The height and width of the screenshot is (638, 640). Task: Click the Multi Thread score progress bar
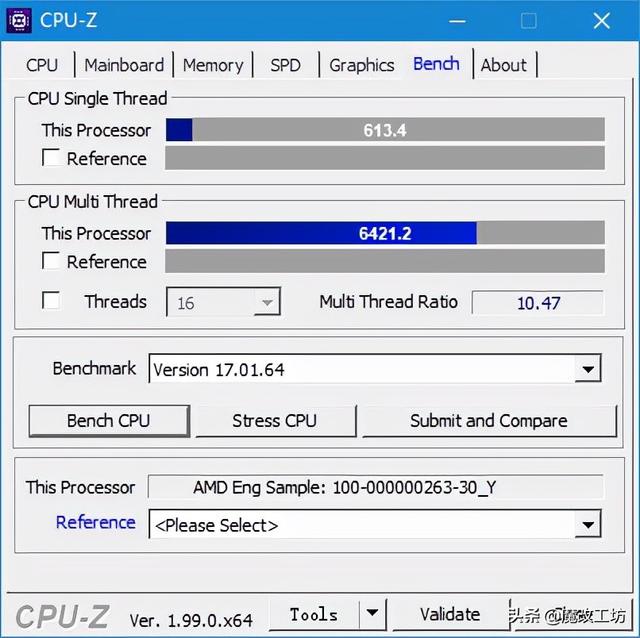385,233
